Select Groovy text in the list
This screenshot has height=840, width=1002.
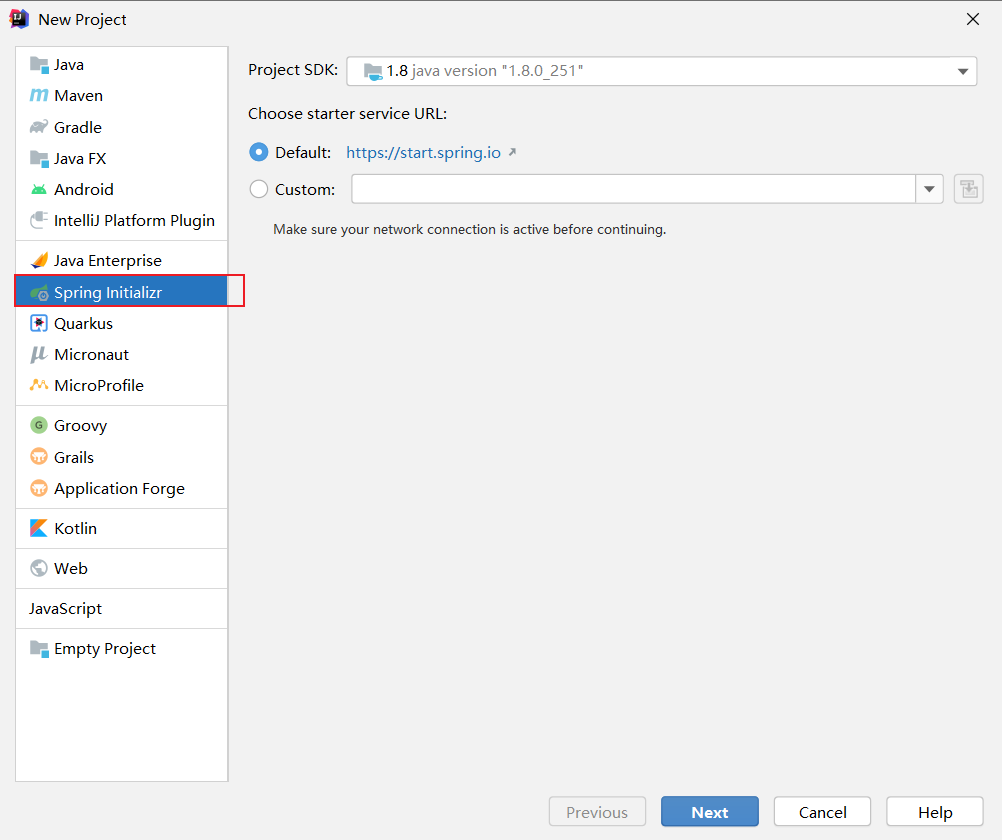(x=81, y=426)
